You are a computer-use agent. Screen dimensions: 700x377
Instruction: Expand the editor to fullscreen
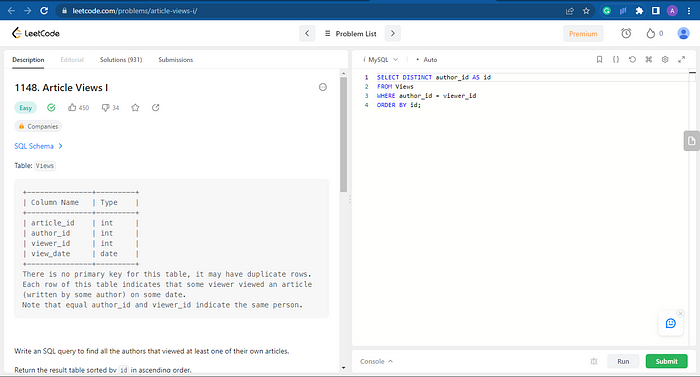click(681, 59)
